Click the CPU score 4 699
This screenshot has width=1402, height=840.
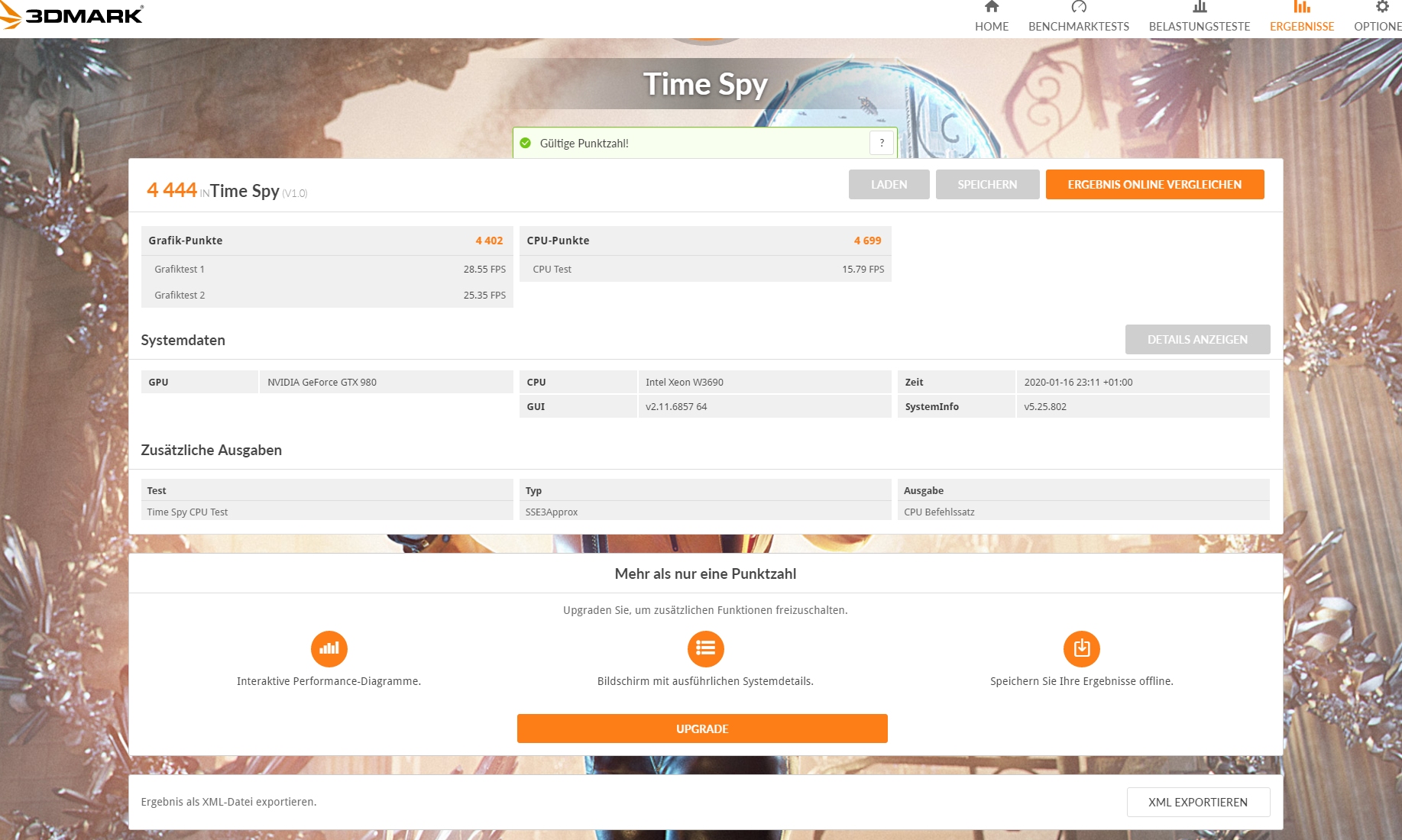(x=867, y=241)
